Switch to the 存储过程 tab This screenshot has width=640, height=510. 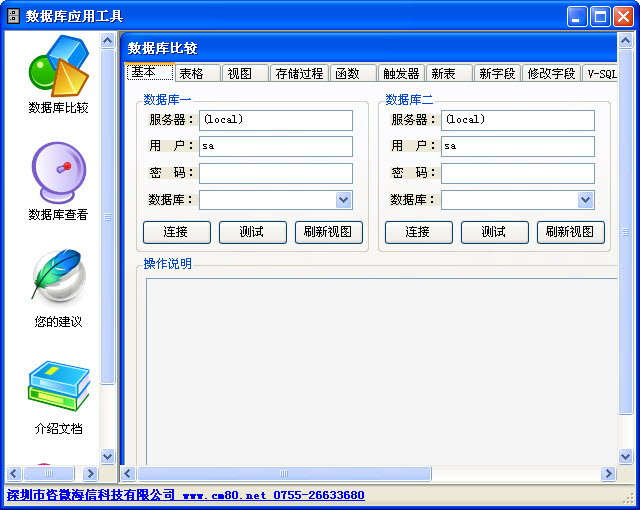click(299, 73)
